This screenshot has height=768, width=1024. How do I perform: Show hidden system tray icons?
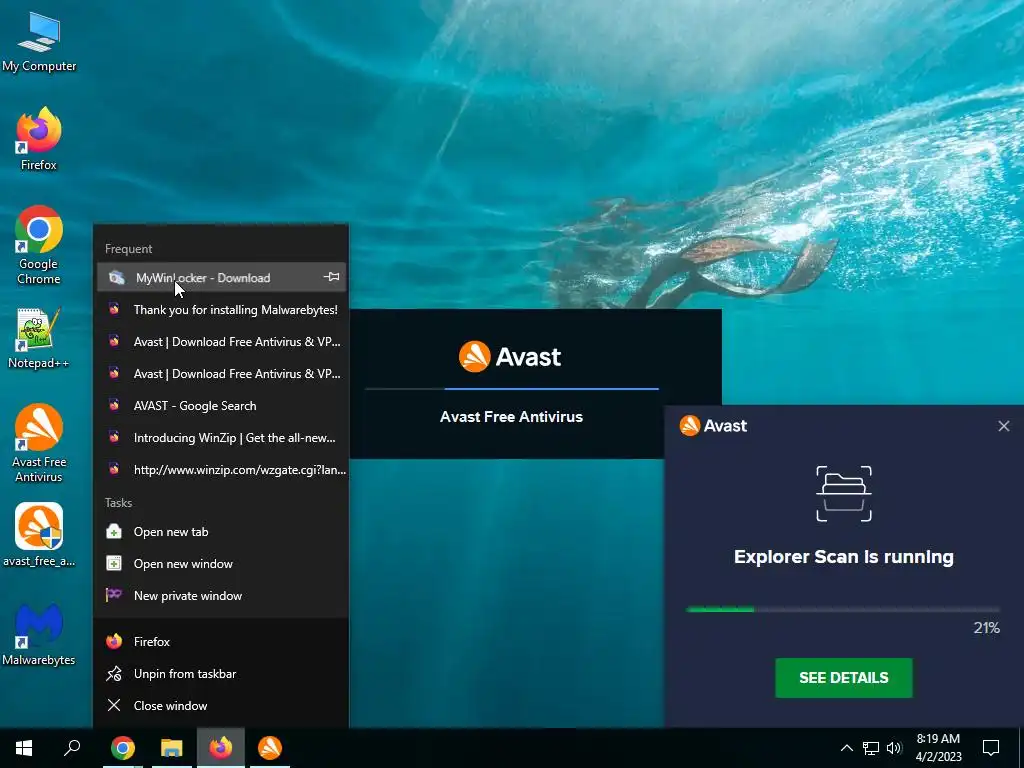point(846,748)
